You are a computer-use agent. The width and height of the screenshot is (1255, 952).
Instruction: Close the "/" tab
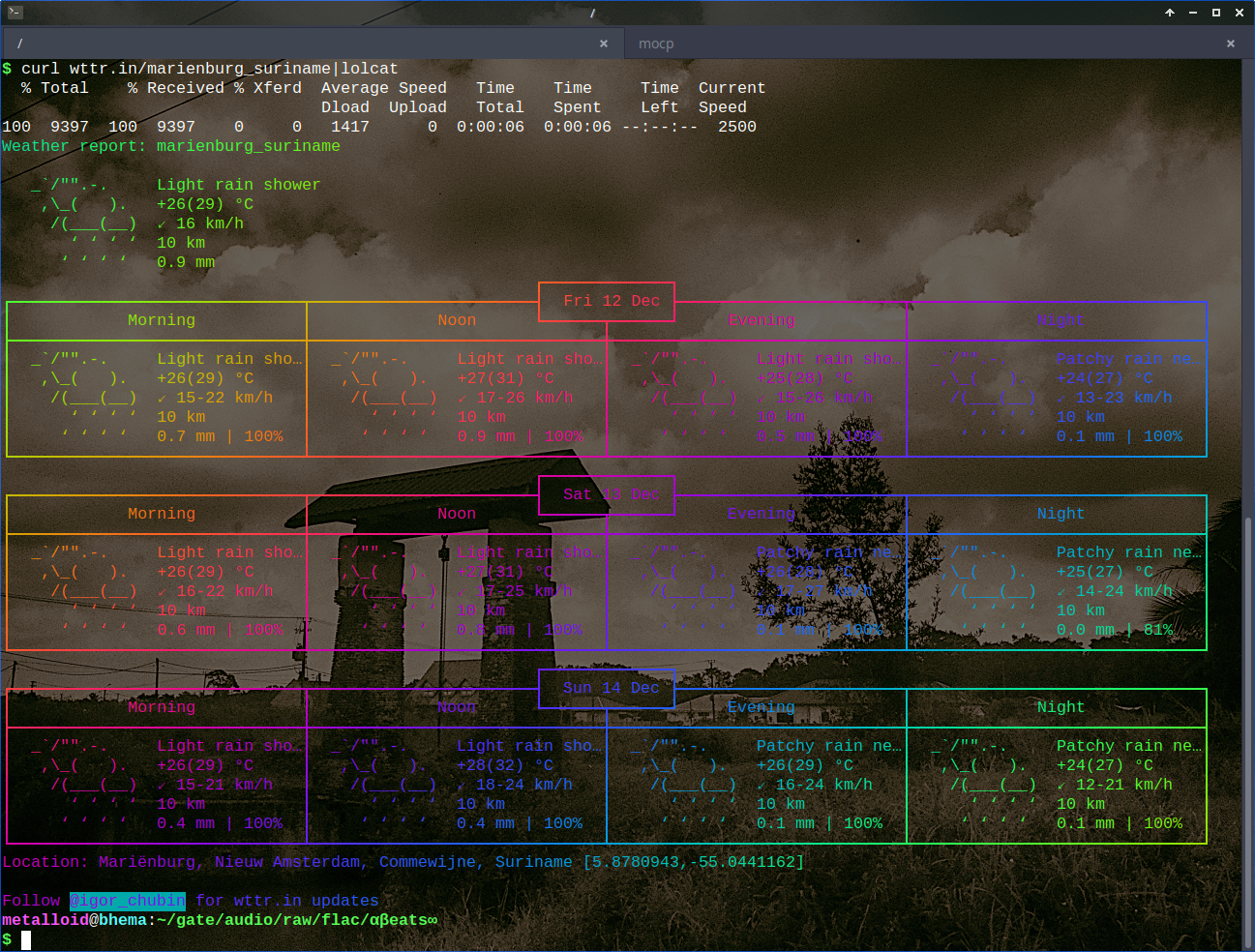tap(604, 44)
